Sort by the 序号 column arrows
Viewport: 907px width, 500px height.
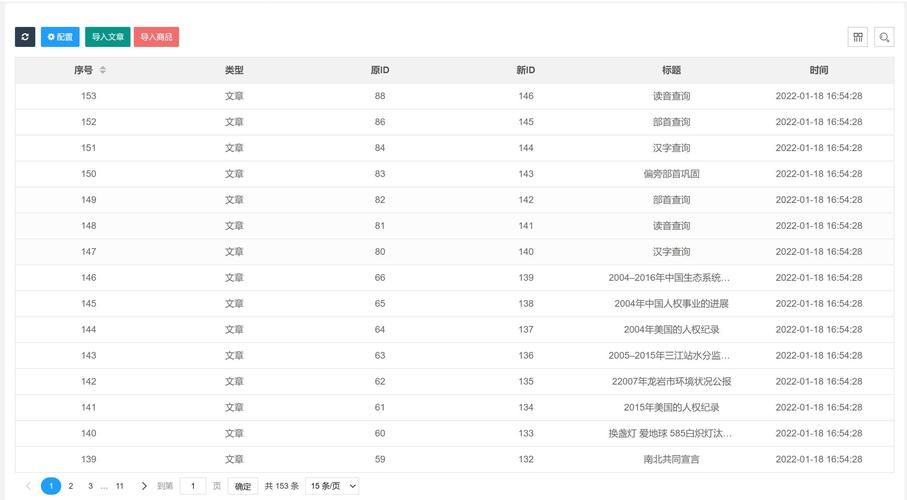102,70
